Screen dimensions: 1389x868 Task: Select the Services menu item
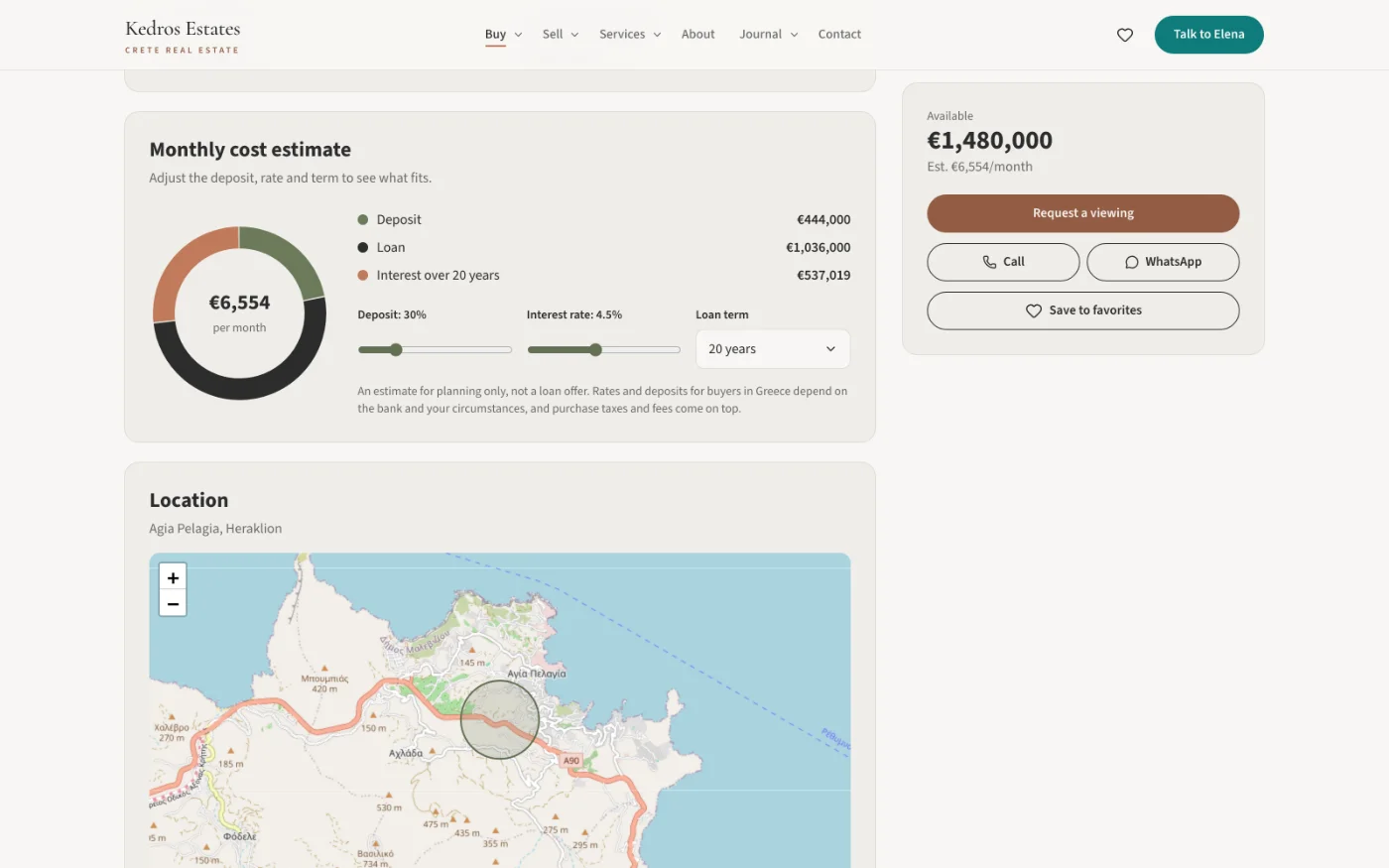[x=622, y=34]
